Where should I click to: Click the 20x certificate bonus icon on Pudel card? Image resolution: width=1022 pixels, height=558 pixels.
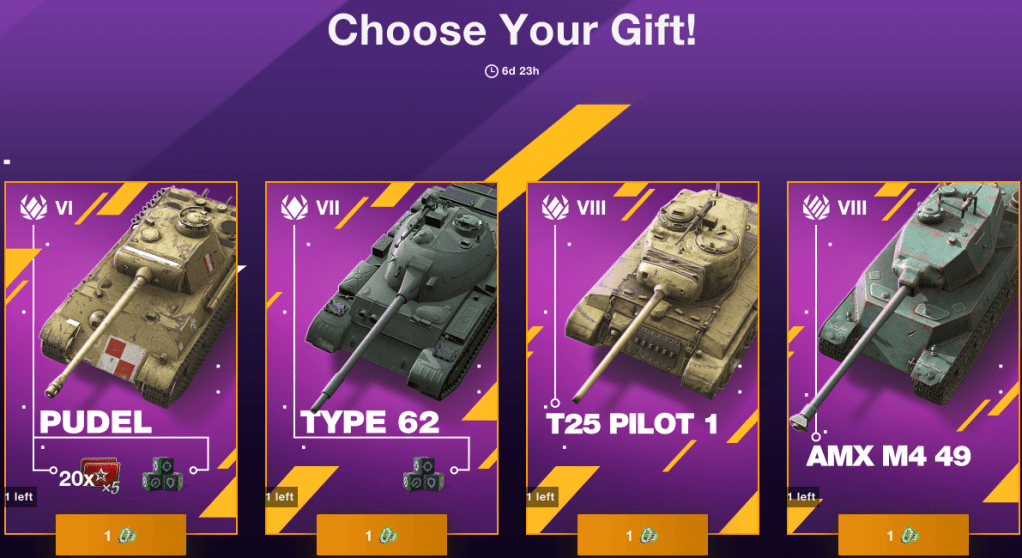pyautogui.click(x=91, y=477)
